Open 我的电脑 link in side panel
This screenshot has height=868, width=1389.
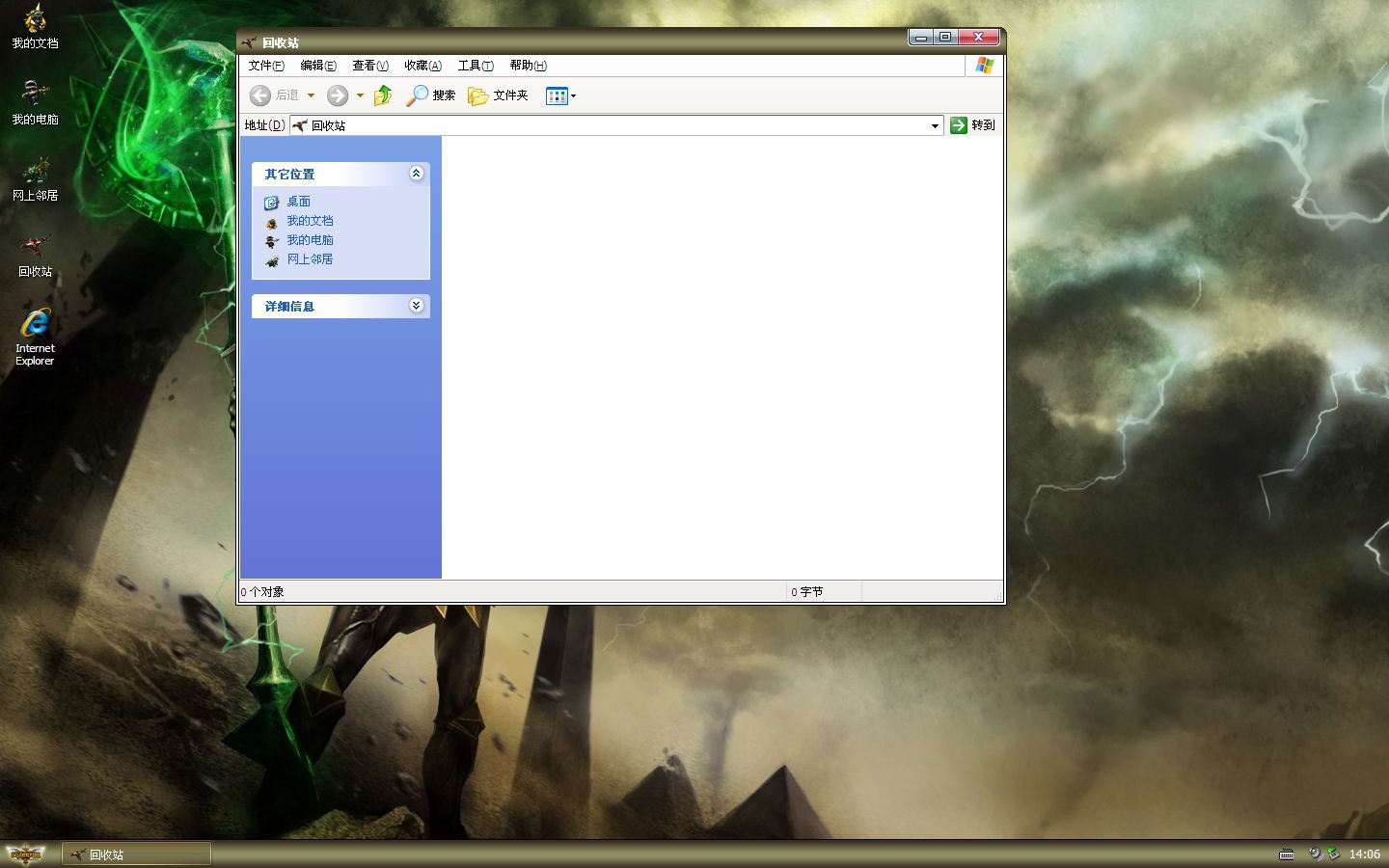(310, 240)
